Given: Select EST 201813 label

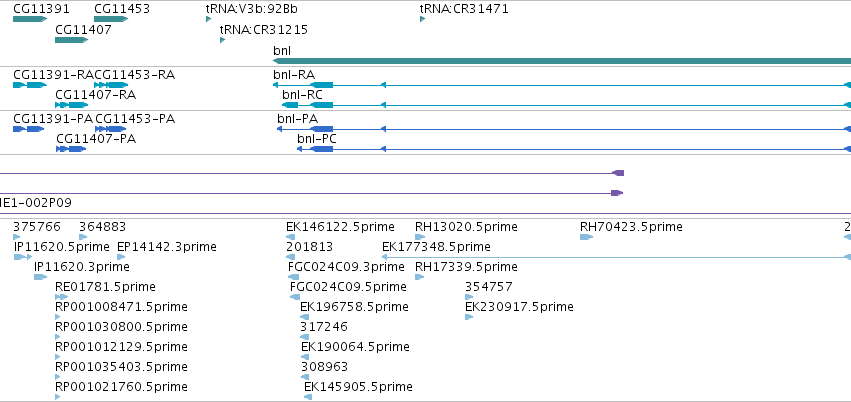Looking at the screenshot, I should (309, 247).
